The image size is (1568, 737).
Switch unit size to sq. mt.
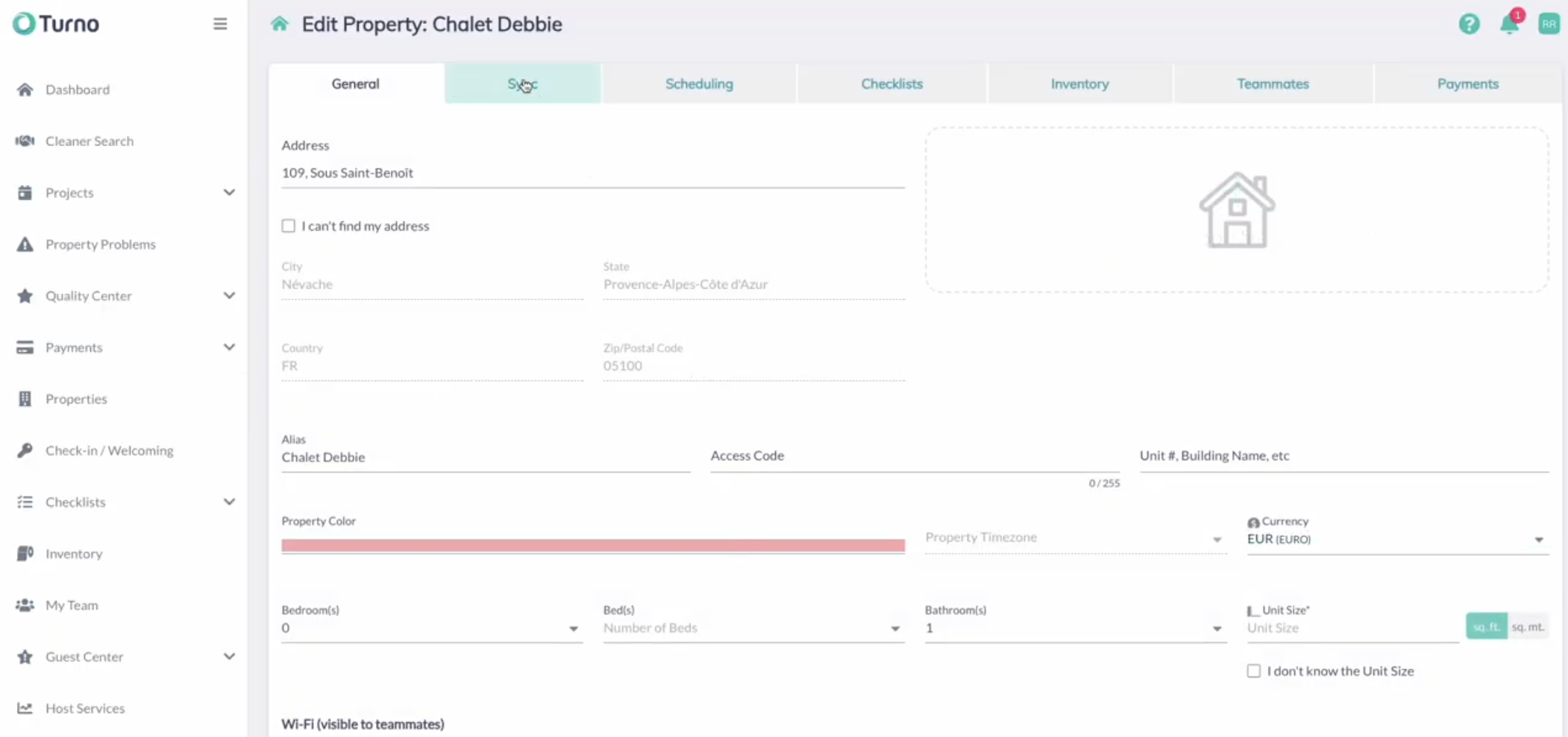pyautogui.click(x=1527, y=627)
